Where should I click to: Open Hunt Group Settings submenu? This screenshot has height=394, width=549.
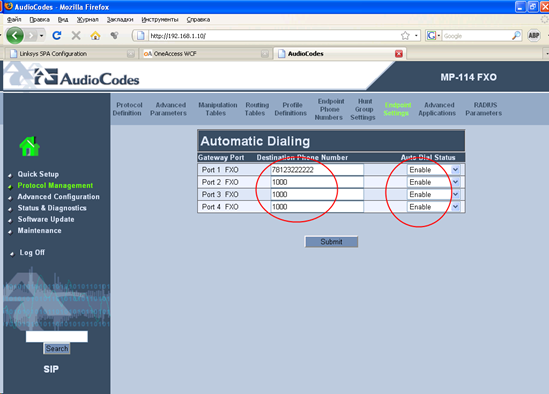pos(363,109)
